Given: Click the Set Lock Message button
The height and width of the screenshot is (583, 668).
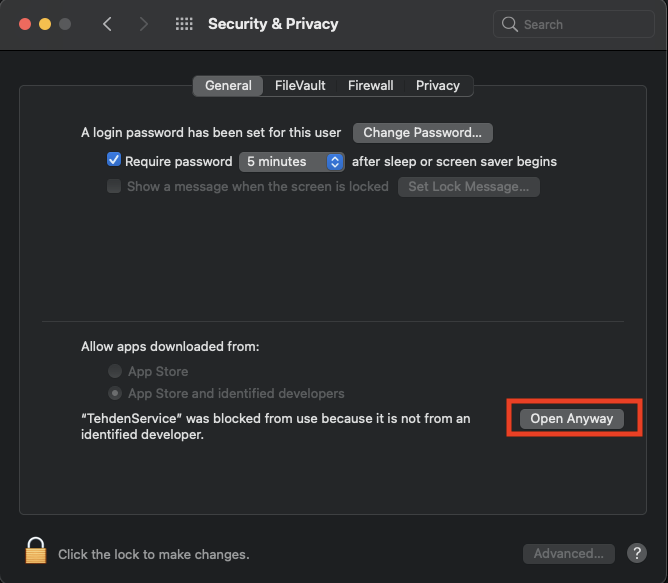Looking at the screenshot, I should pos(468,186).
